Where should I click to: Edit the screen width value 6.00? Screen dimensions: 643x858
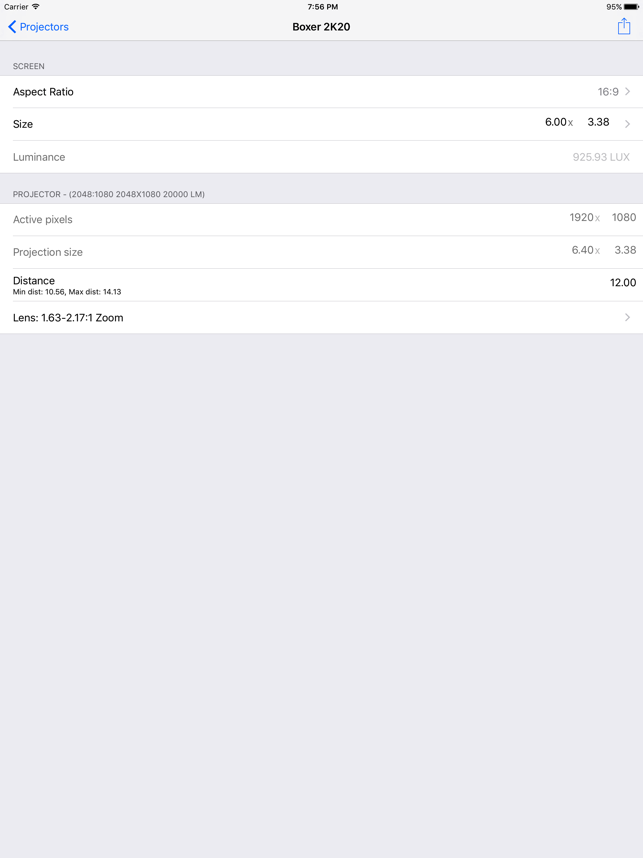pyautogui.click(x=555, y=122)
